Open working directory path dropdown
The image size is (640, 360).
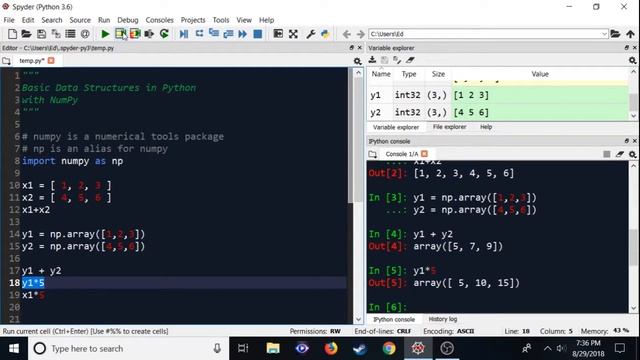click(604, 34)
